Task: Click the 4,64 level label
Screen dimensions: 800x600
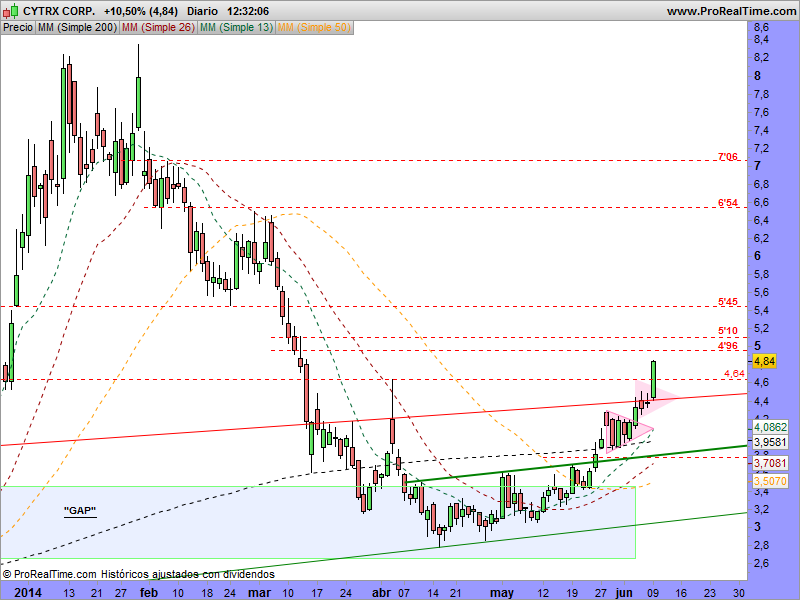Action: (x=734, y=373)
